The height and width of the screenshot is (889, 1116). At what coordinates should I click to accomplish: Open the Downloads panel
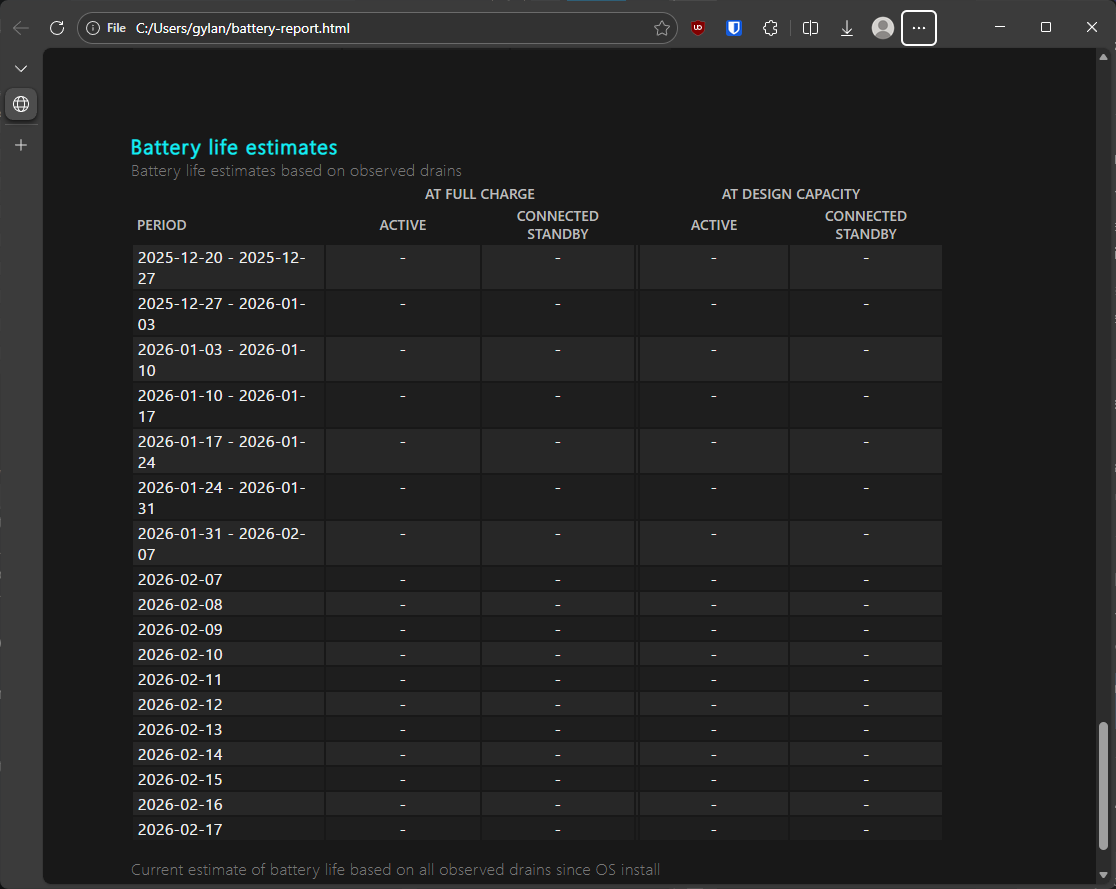click(x=847, y=28)
